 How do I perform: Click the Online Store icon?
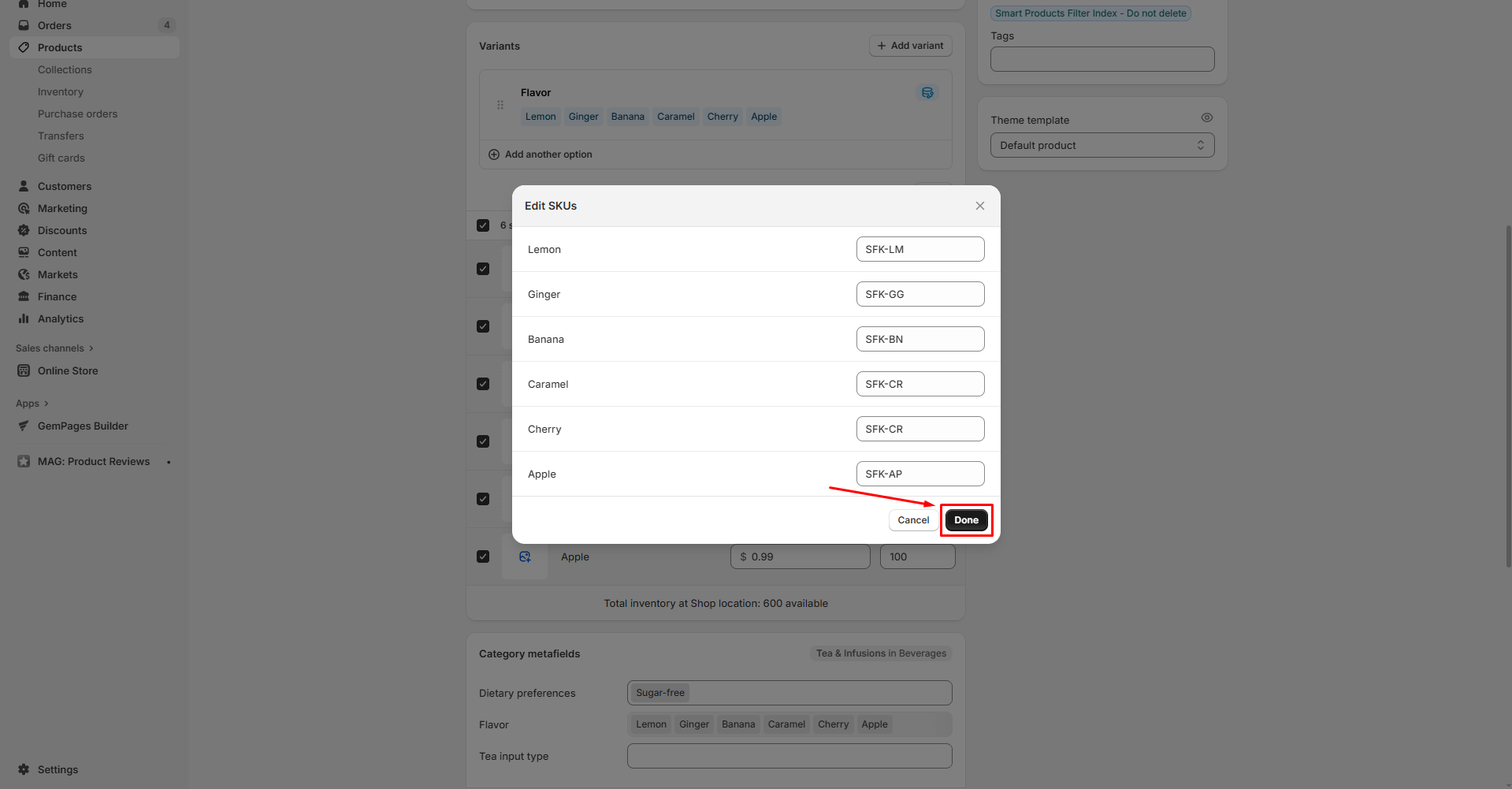(24, 370)
